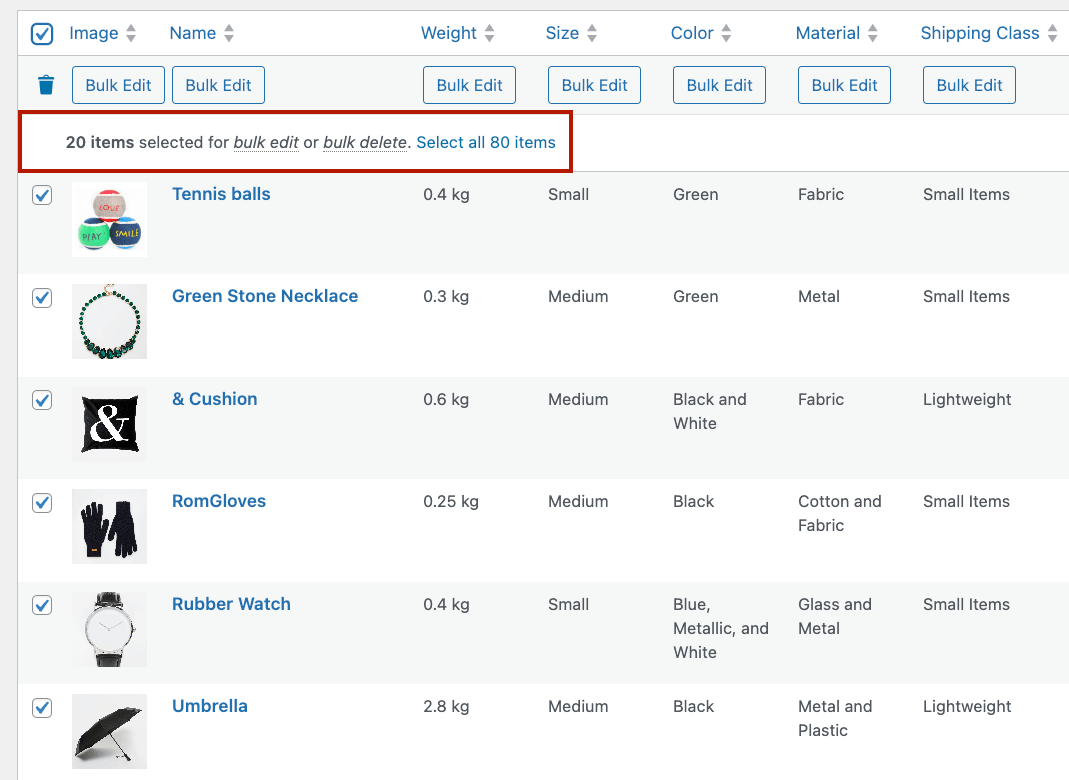Deselect the Tennis balls row checkbox
Viewport: 1069px width, 780px height.
click(42, 196)
